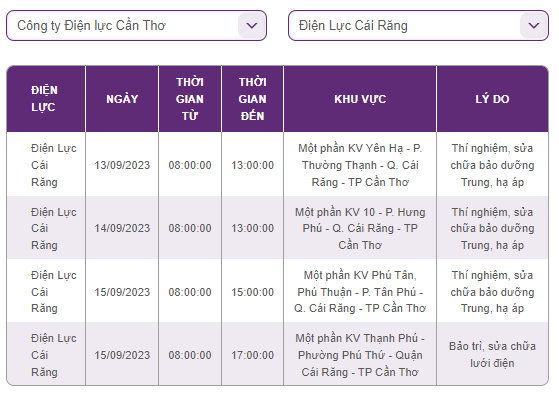Click the KV Phú Tân, Phú Thuận cell

tap(360, 292)
